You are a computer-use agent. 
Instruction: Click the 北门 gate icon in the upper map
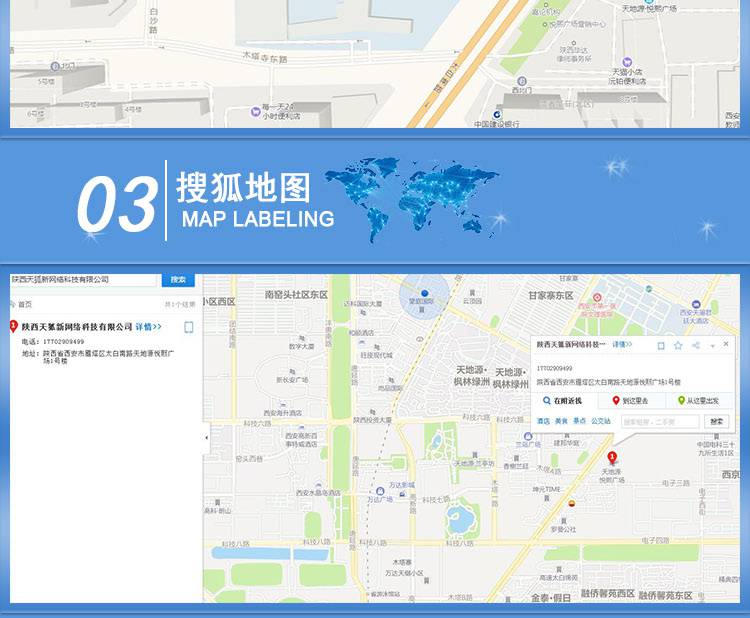(55, 66)
